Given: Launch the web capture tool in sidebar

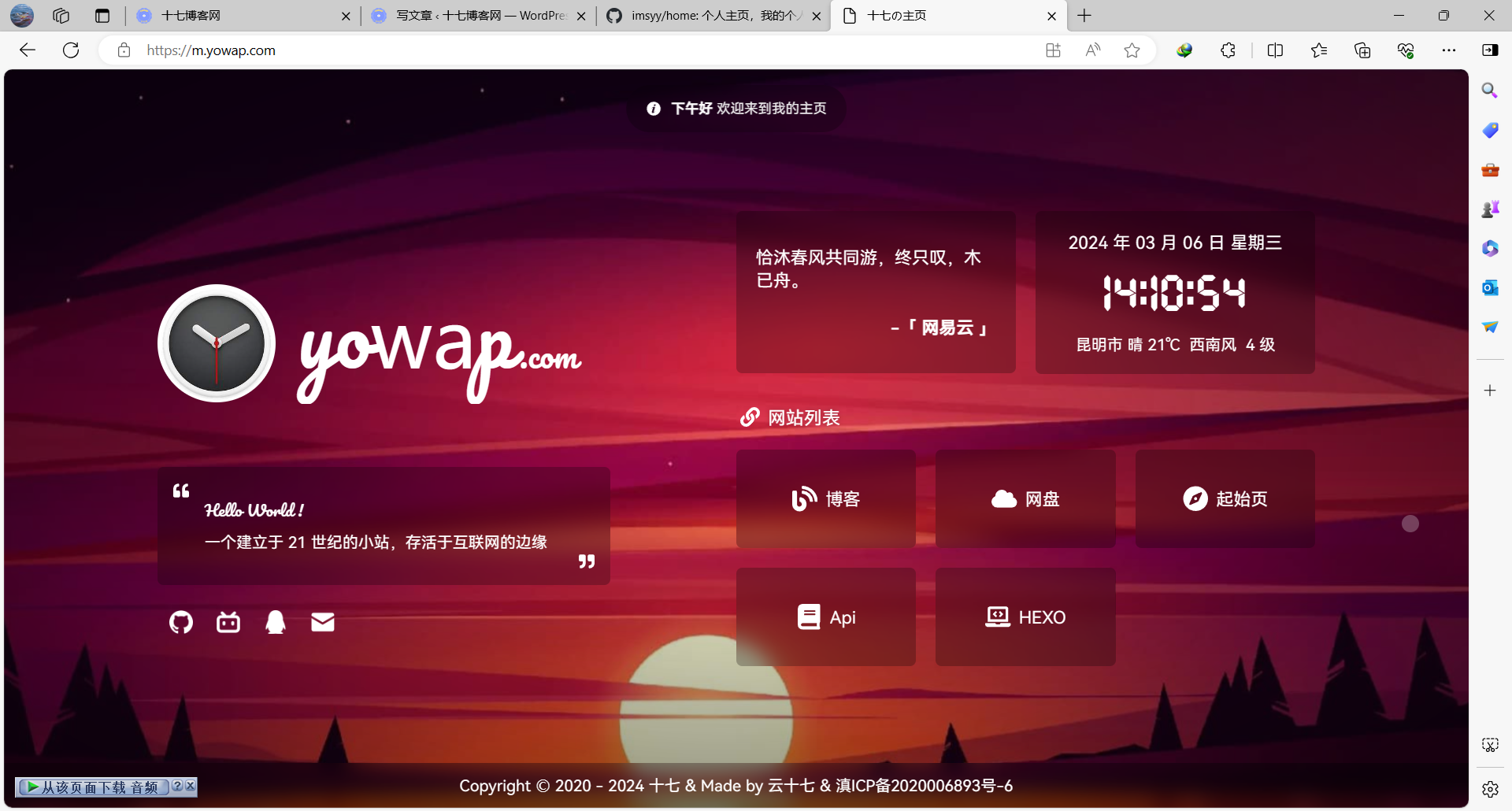Looking at the screenshot, I should point(1489,744).
